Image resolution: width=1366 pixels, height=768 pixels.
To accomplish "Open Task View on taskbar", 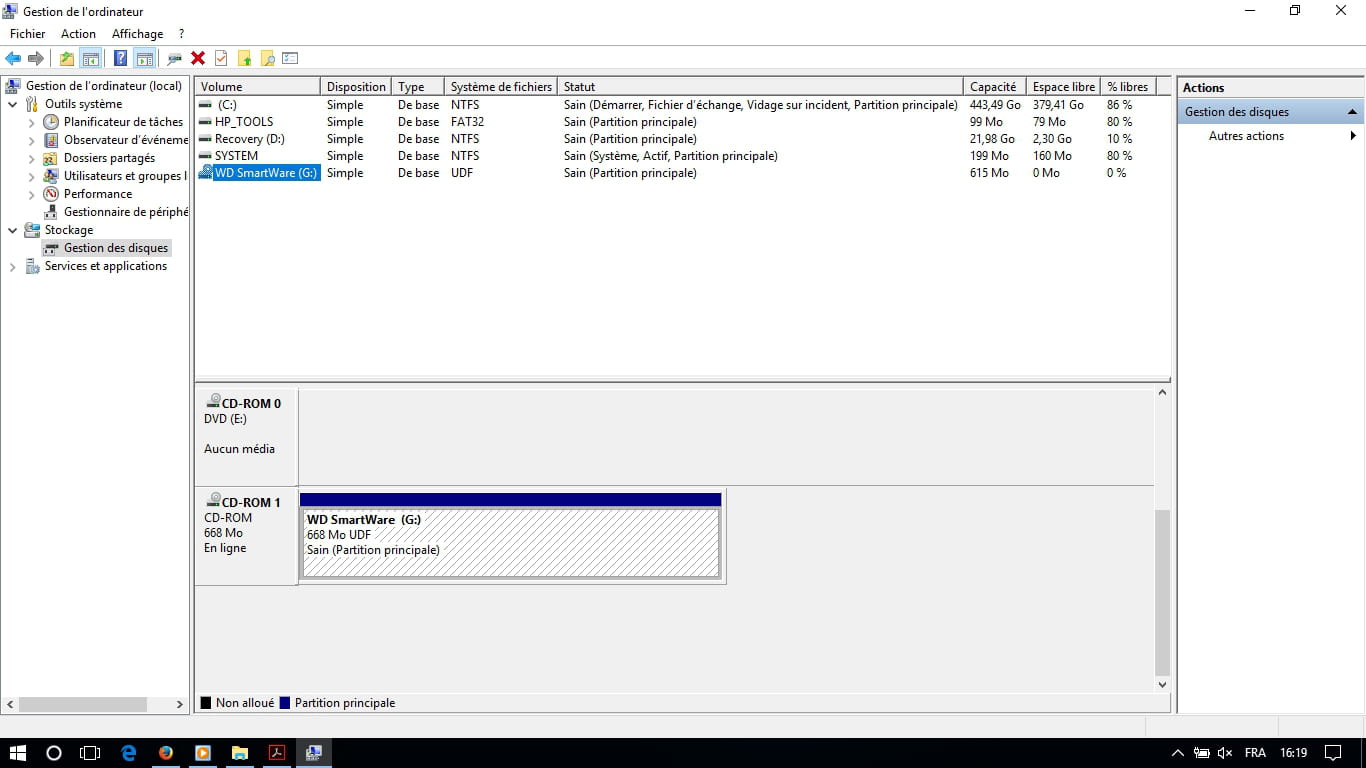I will [90, 753].
